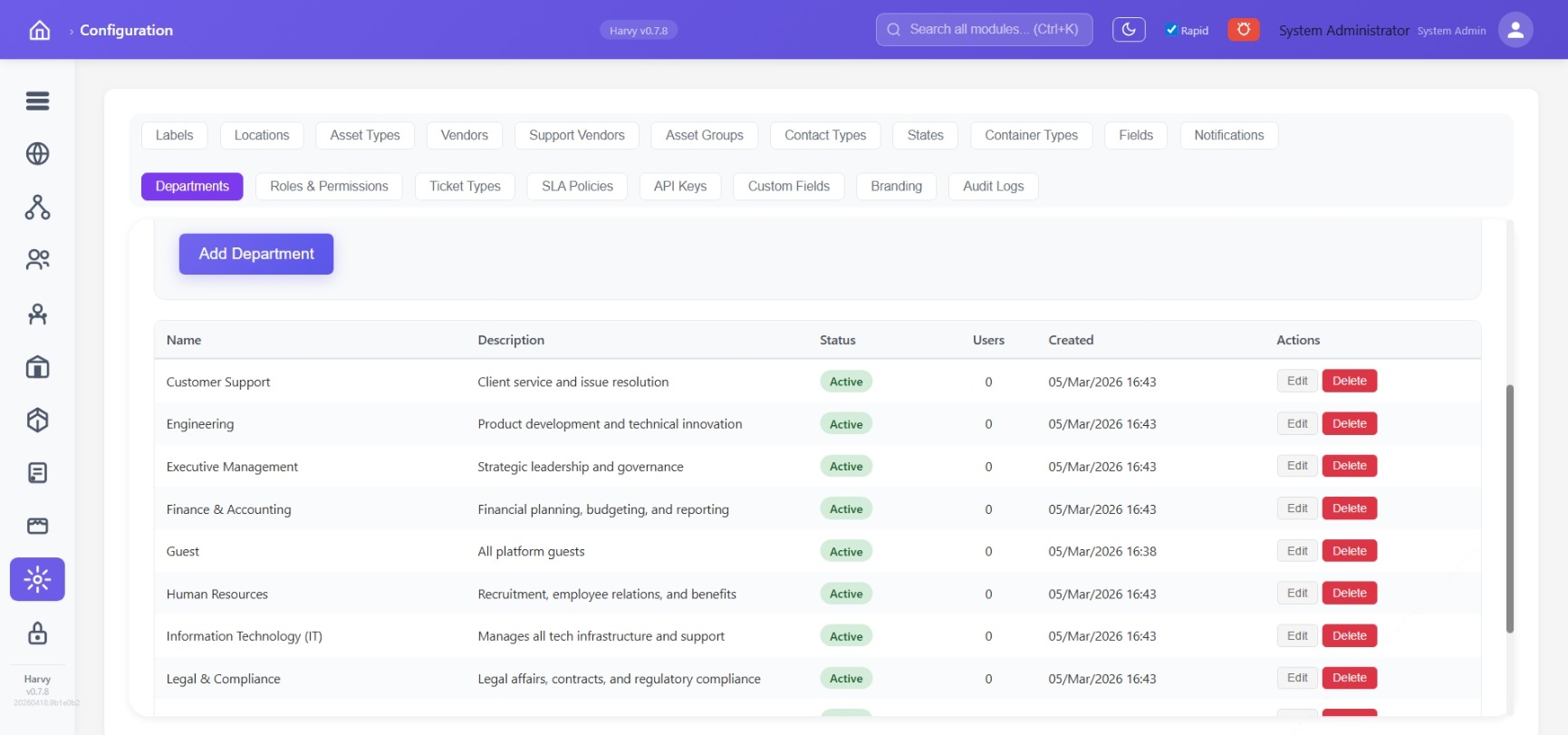The height and width of the screenshot is (735, 1568).
Task: Click the Created column header
Action: coord(1071,340)
